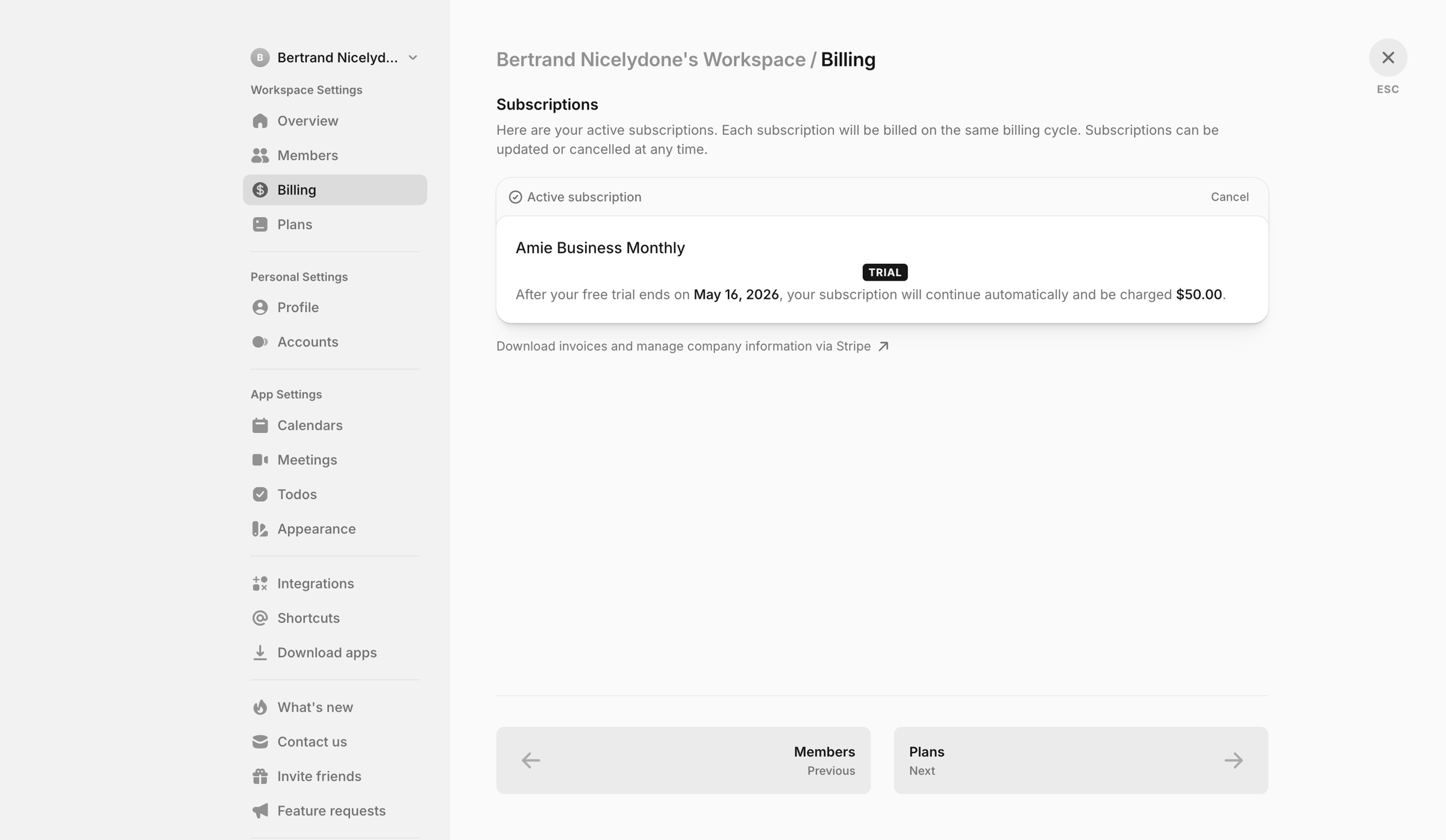
Task: Click the Calendars icon
Action: 260,426
